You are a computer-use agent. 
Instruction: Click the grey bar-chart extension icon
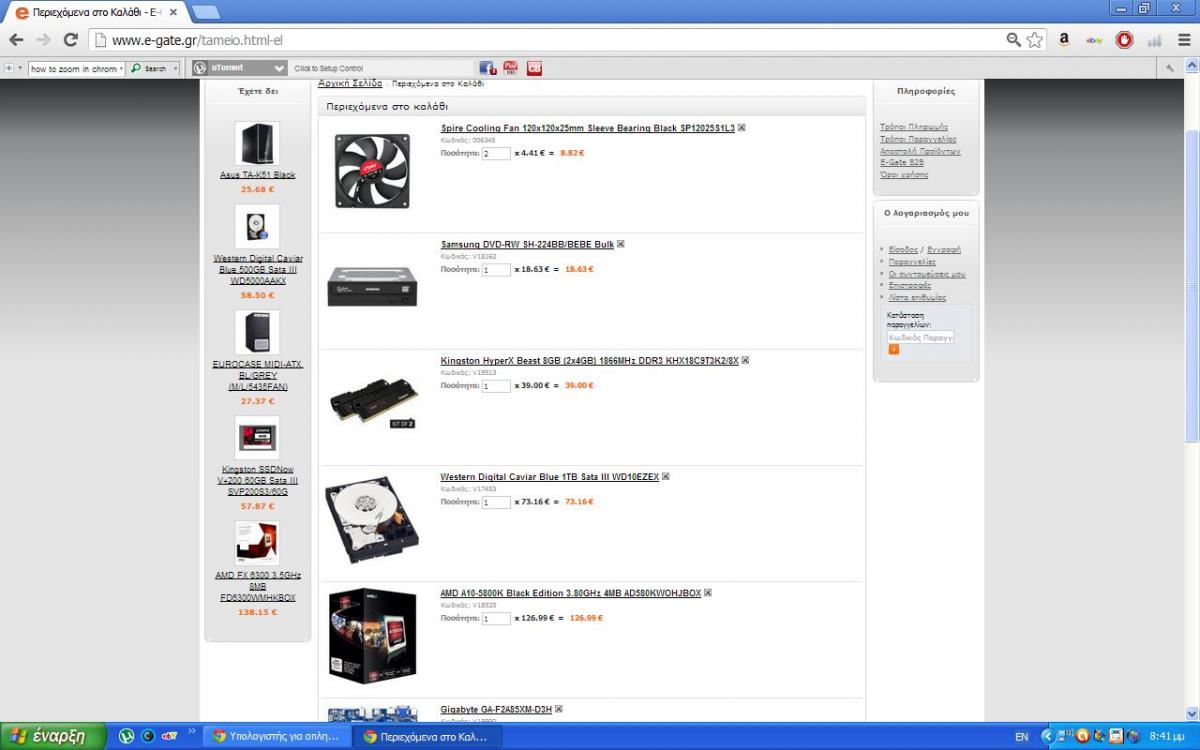click(x=1154, y=40)
